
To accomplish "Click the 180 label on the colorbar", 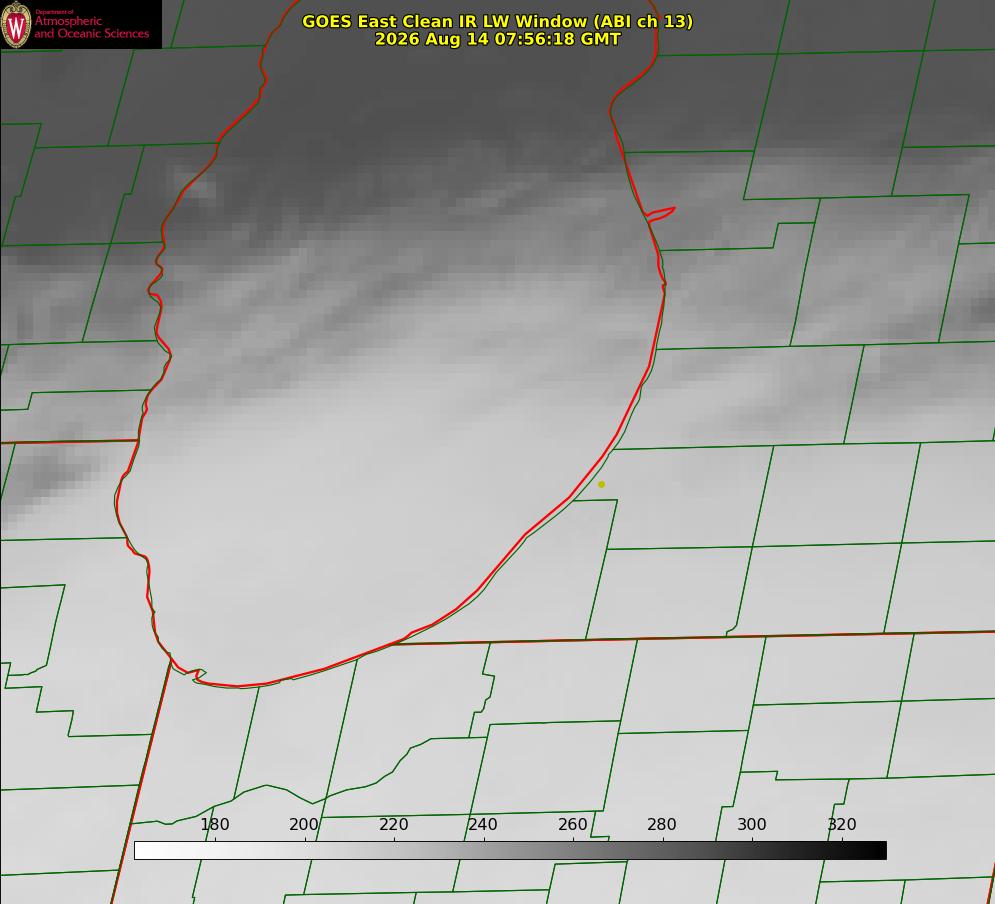I will 214,824.
